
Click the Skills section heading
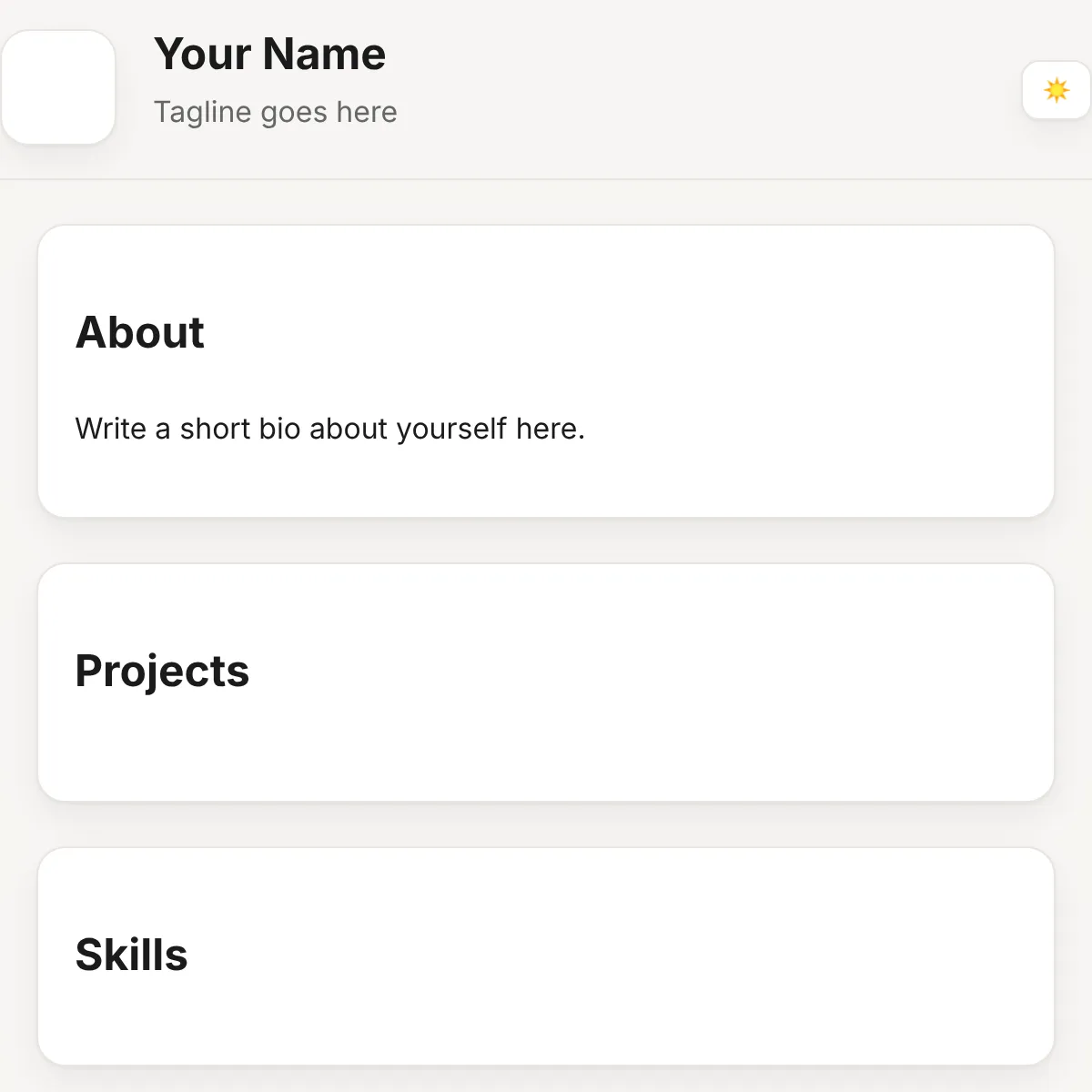pos(131,955)
